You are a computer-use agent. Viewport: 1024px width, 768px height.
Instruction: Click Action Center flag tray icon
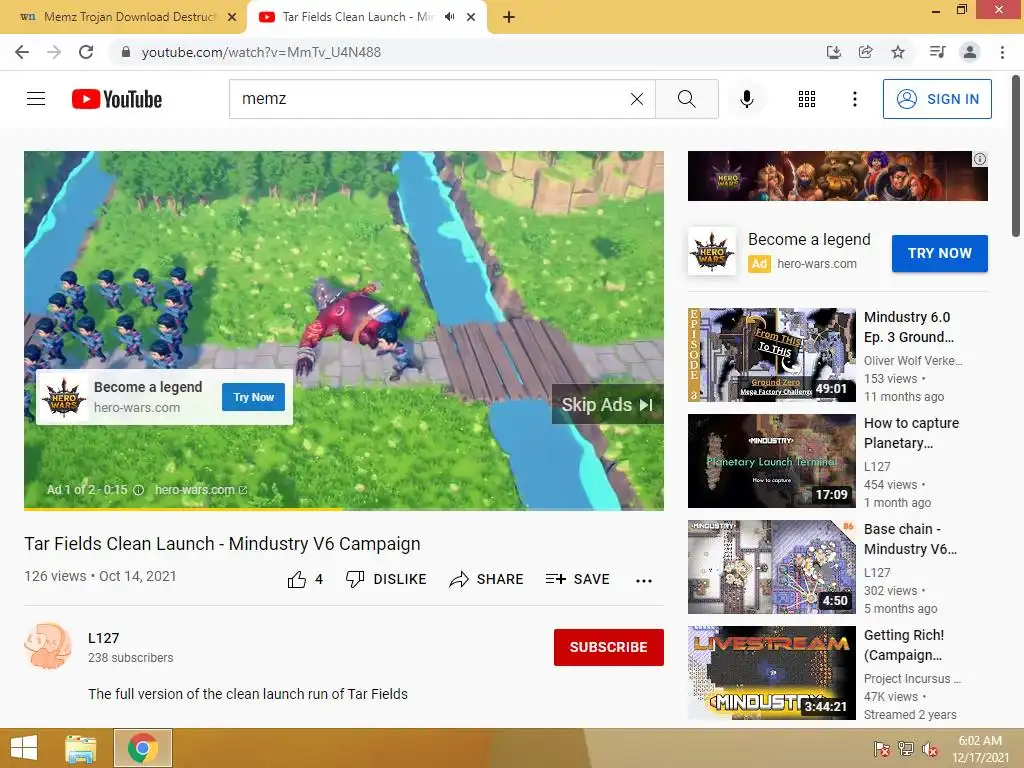coord(882,749)
